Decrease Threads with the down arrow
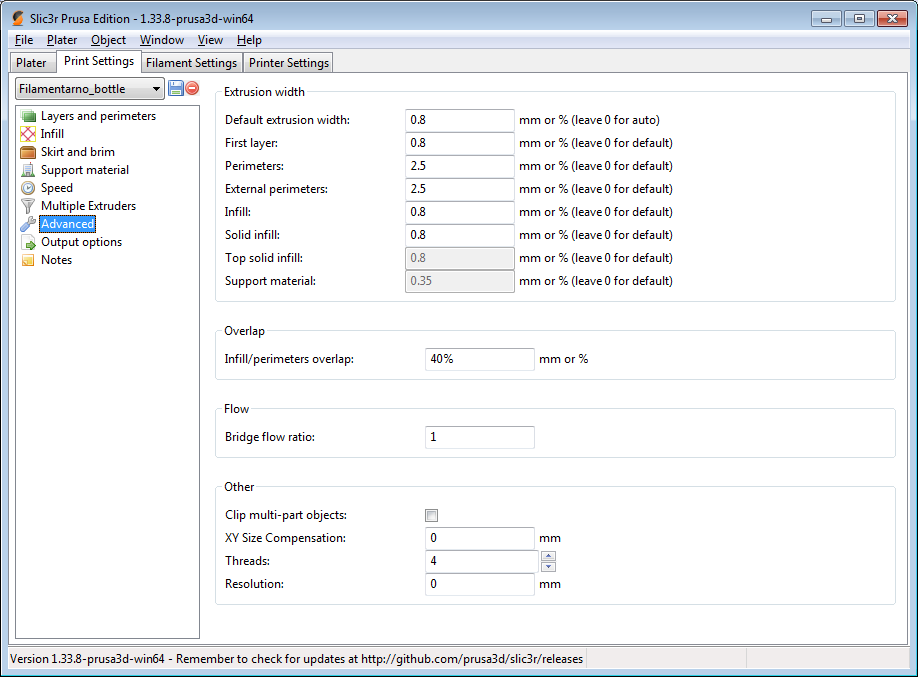This screenshot has height=677, width=918. click(549, 566)
